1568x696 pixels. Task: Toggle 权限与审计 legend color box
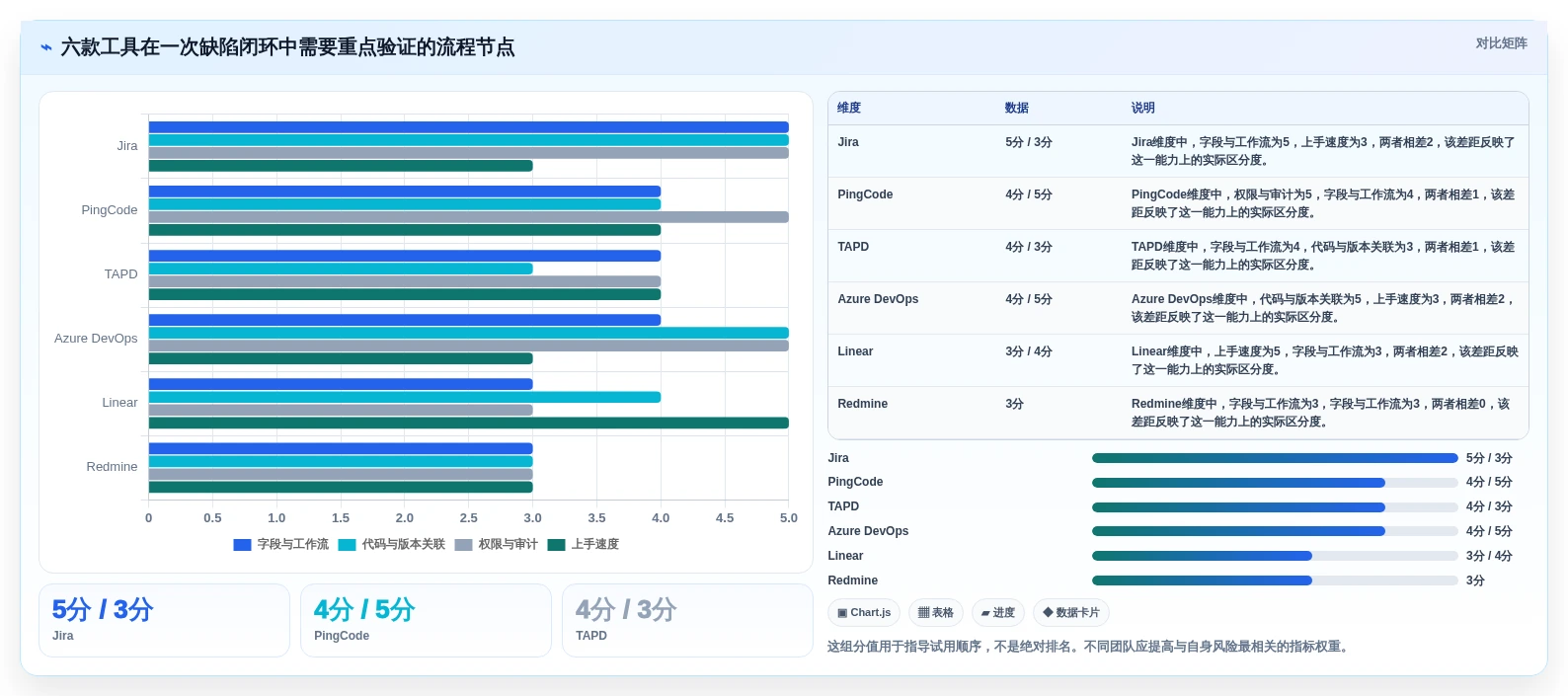(x=463, y=545)
